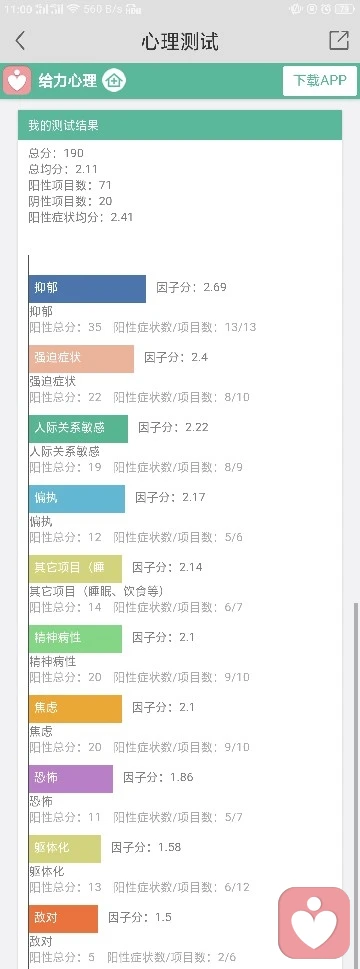Select the orange 焦虑 bar
The height and width of the screenshot is (969, 360).
tap(75, 708)
